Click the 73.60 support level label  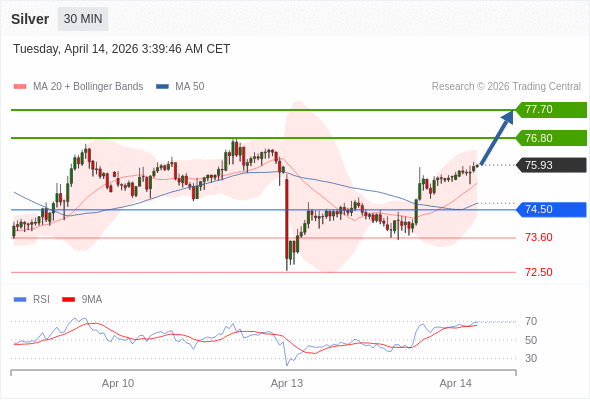pos(539,237)
